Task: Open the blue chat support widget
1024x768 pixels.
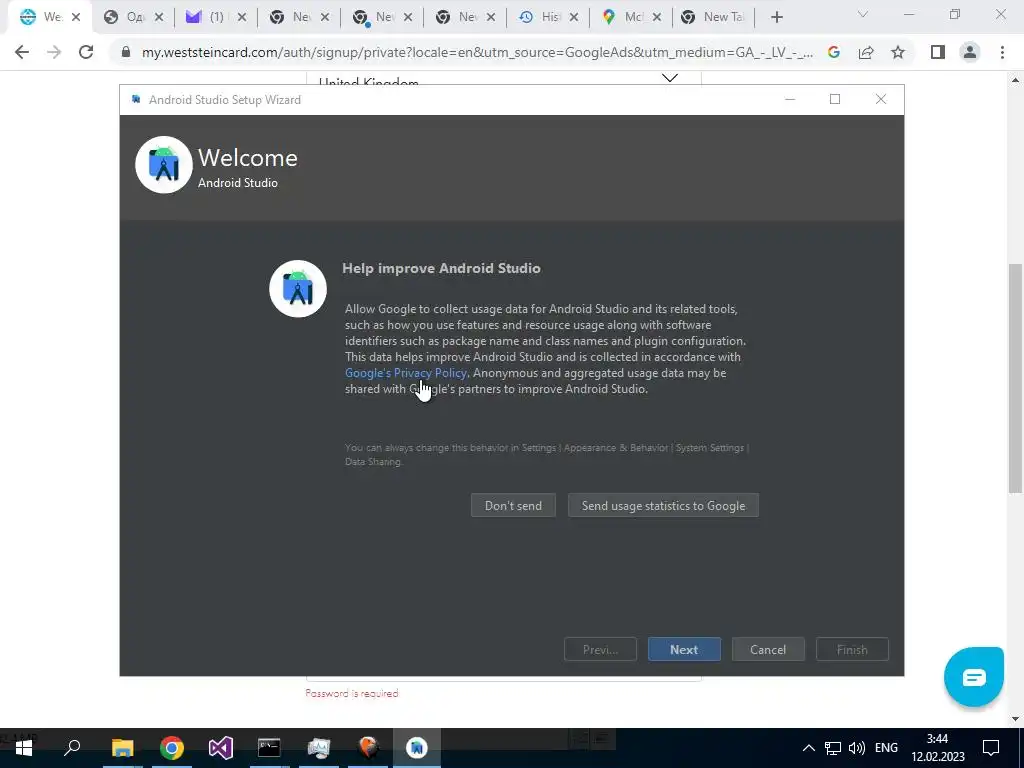Action: point(973,677)
